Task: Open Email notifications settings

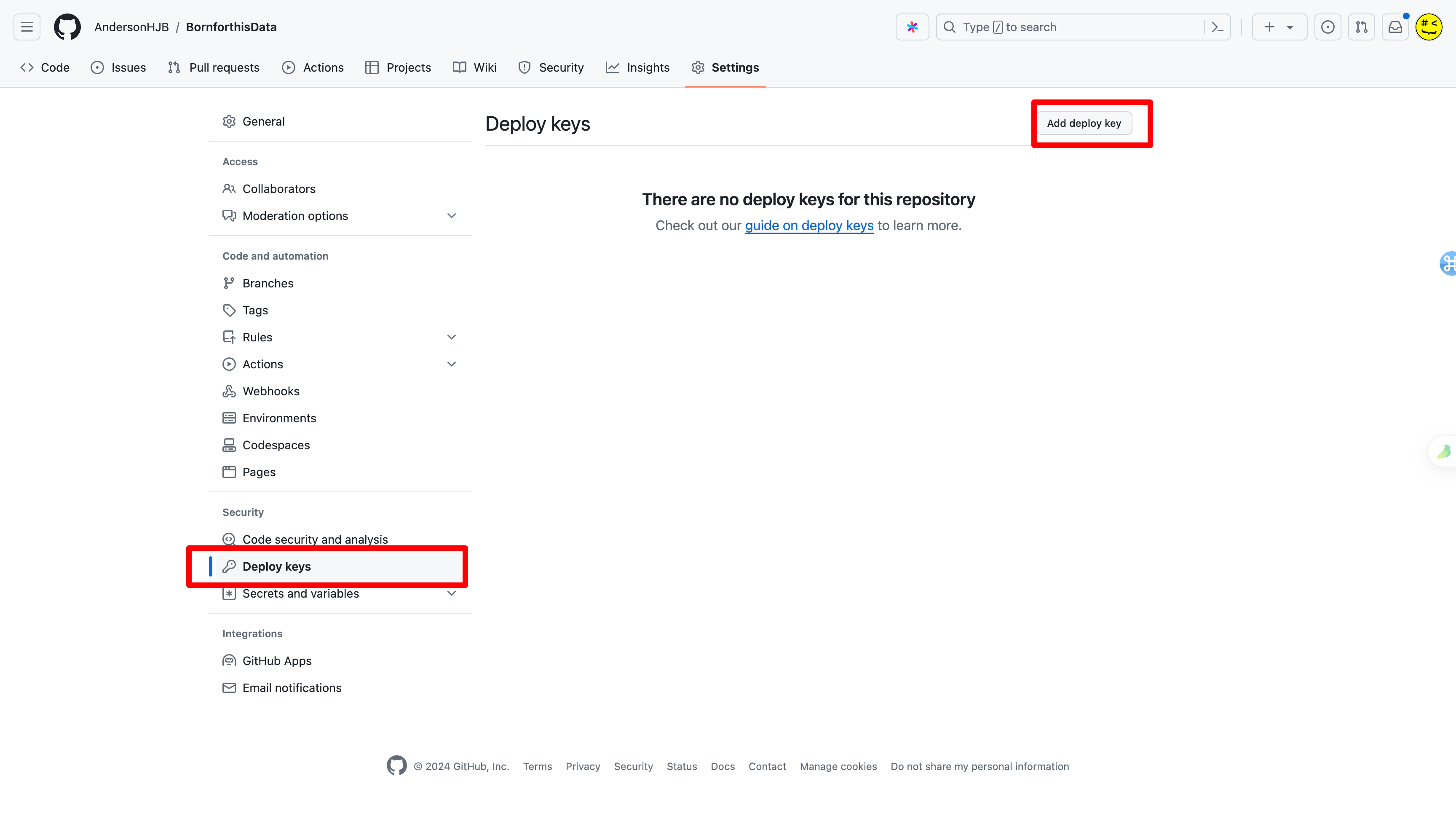Action: 340,687
